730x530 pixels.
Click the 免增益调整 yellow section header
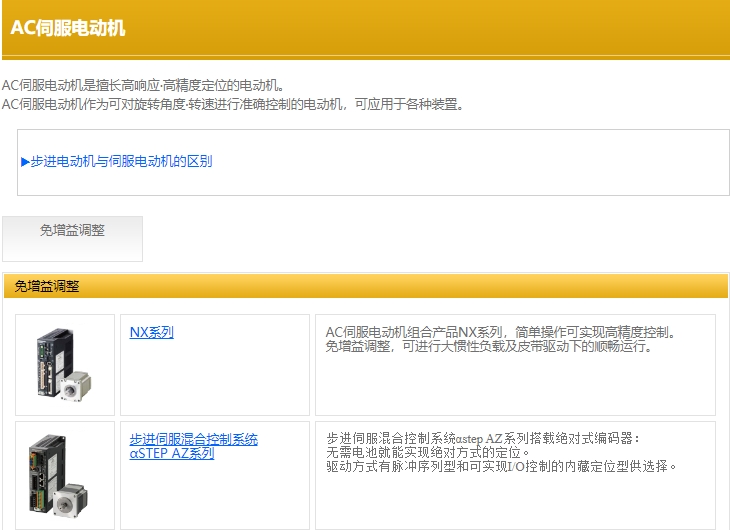click(x=365, y=286)
